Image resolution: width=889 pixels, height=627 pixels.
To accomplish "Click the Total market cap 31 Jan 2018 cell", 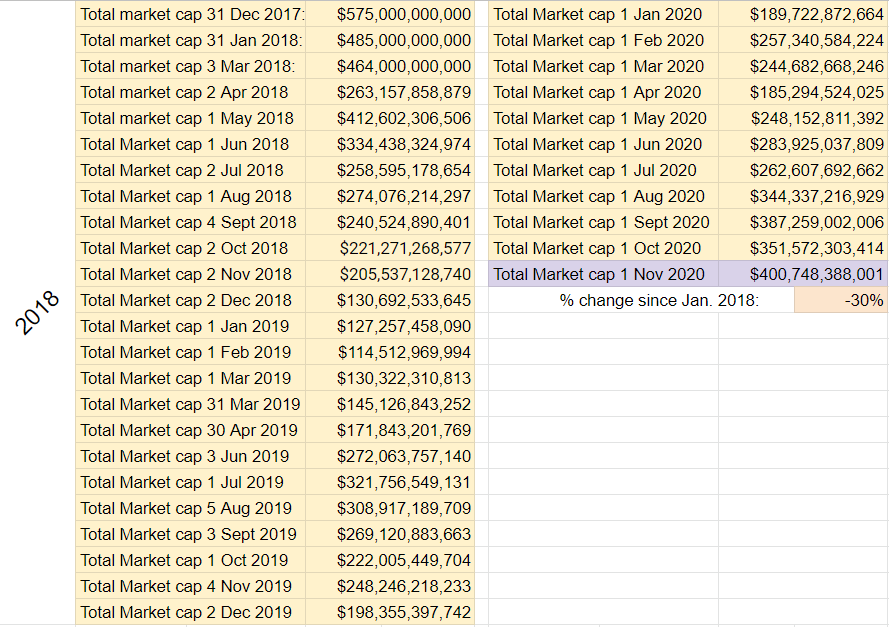I will point(190,40).
